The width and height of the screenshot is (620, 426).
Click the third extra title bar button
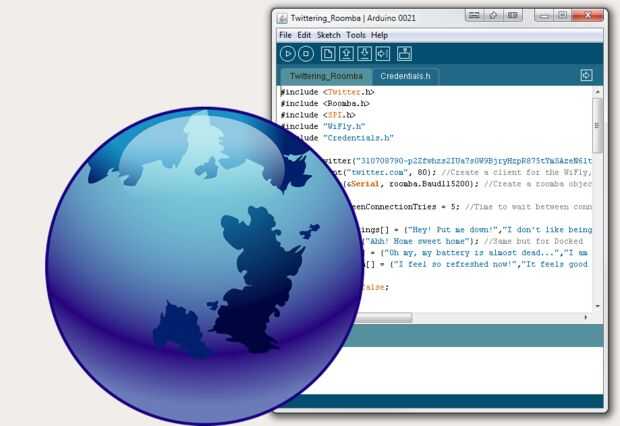[x=512, y=15]
